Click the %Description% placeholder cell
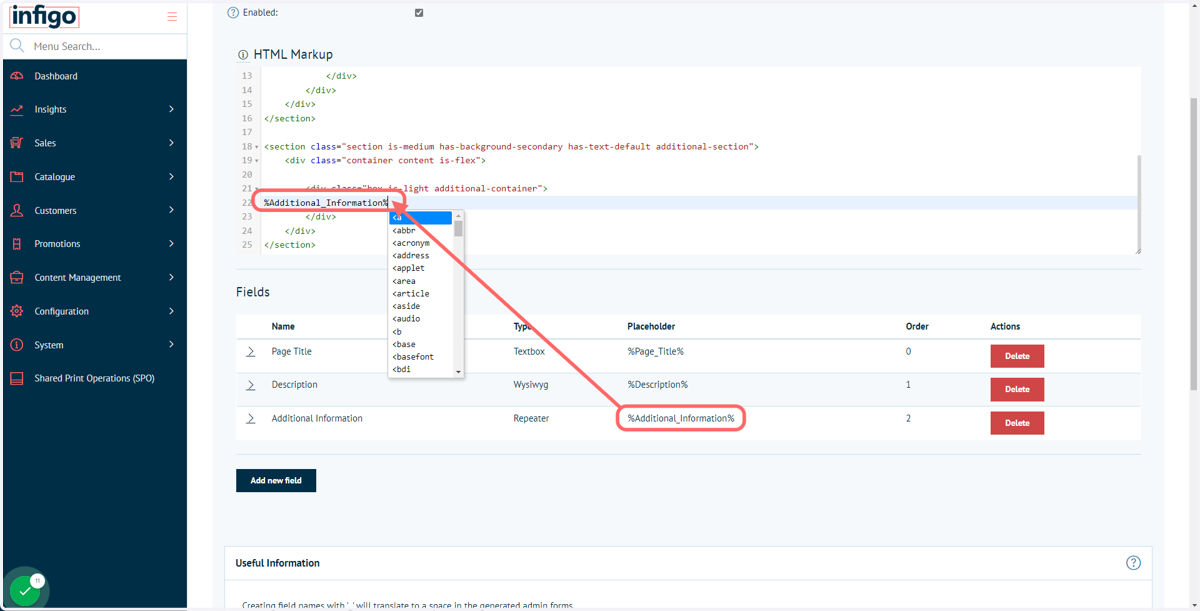The image size is (1200, 611). pos(658,385)
